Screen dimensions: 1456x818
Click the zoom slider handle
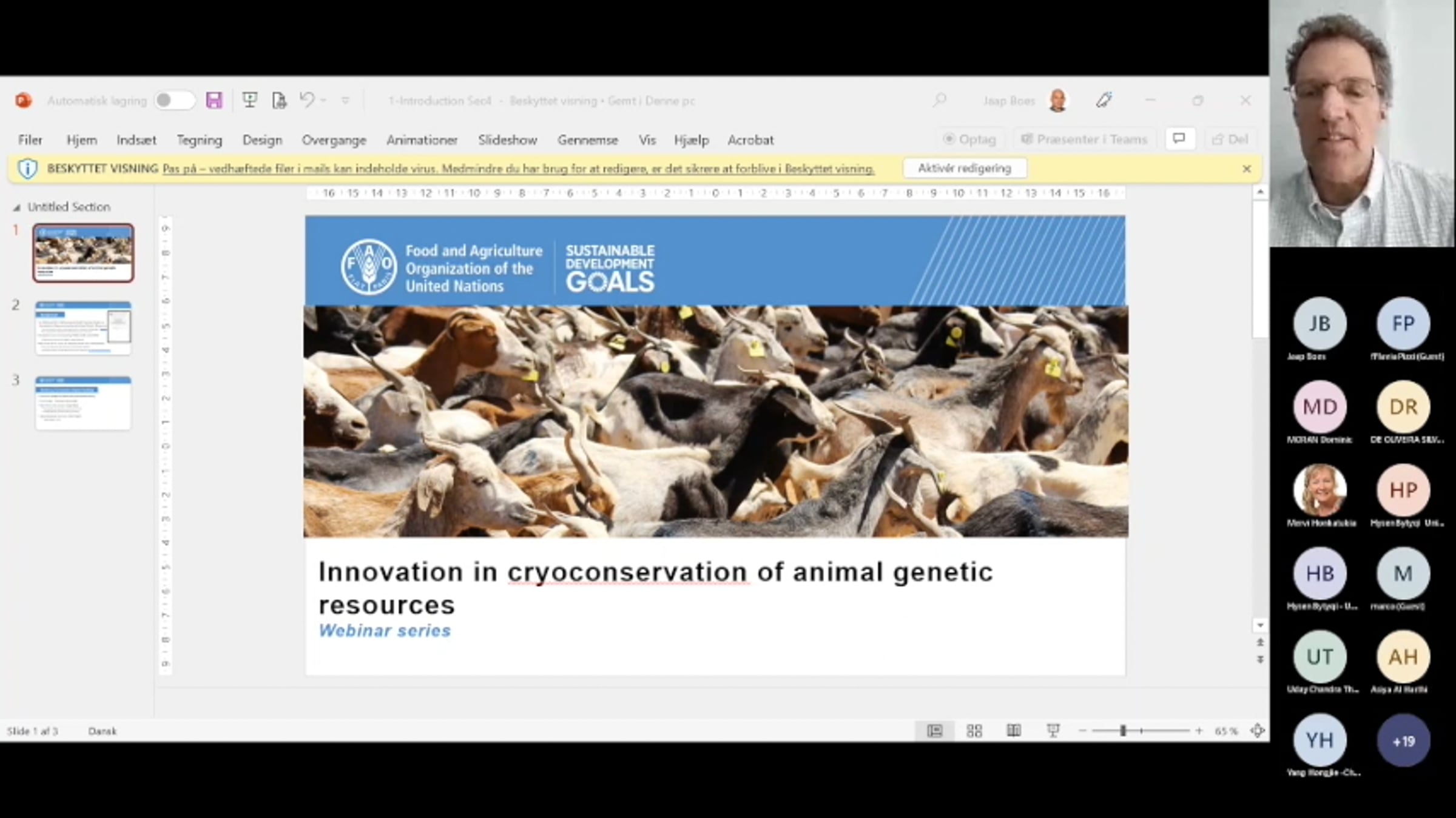point(1123,731)
